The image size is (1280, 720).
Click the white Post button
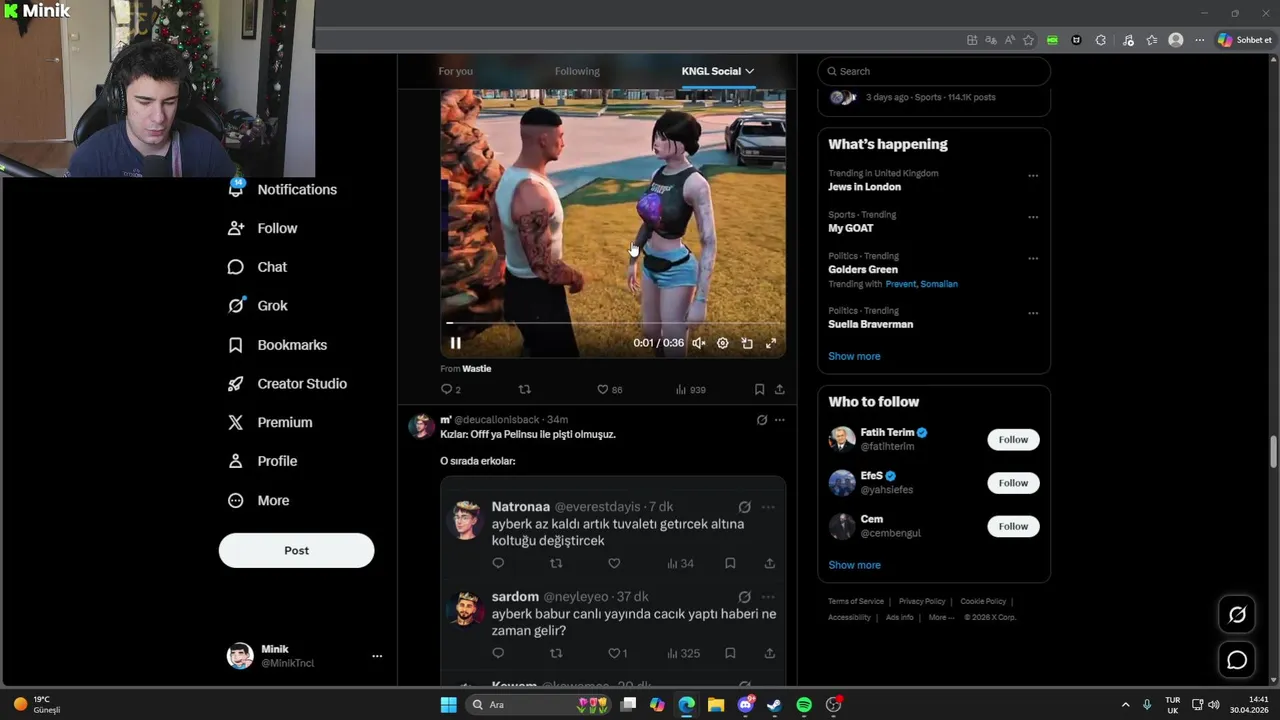(x=296, y=550)
